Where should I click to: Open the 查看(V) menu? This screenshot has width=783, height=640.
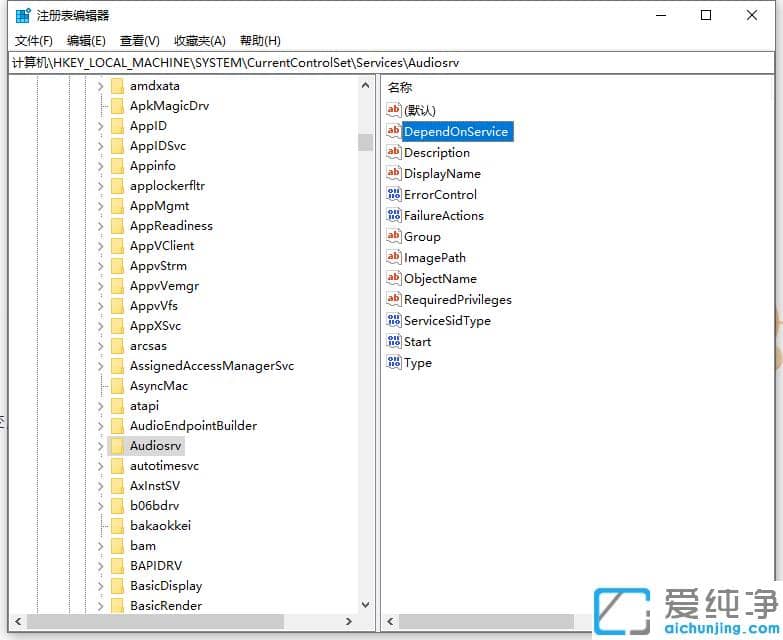139,41
